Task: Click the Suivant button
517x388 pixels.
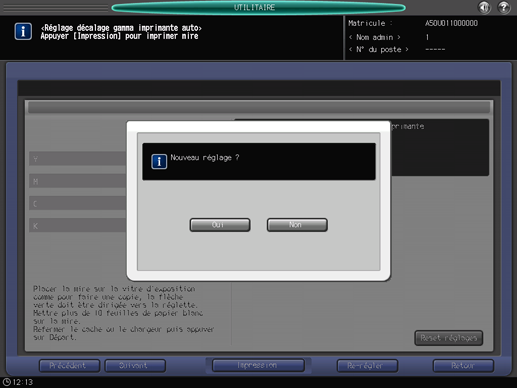Action: (x=135, y=366)
